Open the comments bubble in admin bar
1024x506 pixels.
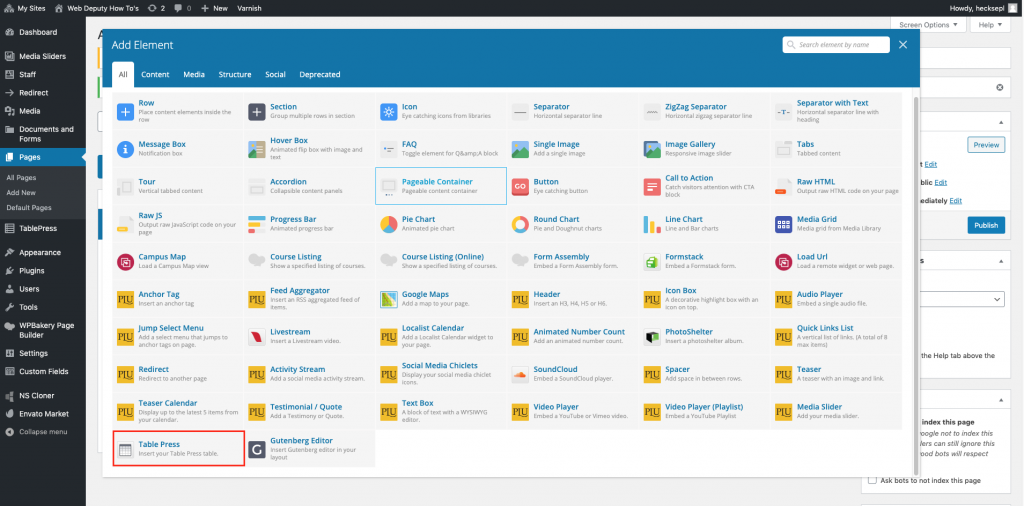pyautogui.click(x=183, y=8)
